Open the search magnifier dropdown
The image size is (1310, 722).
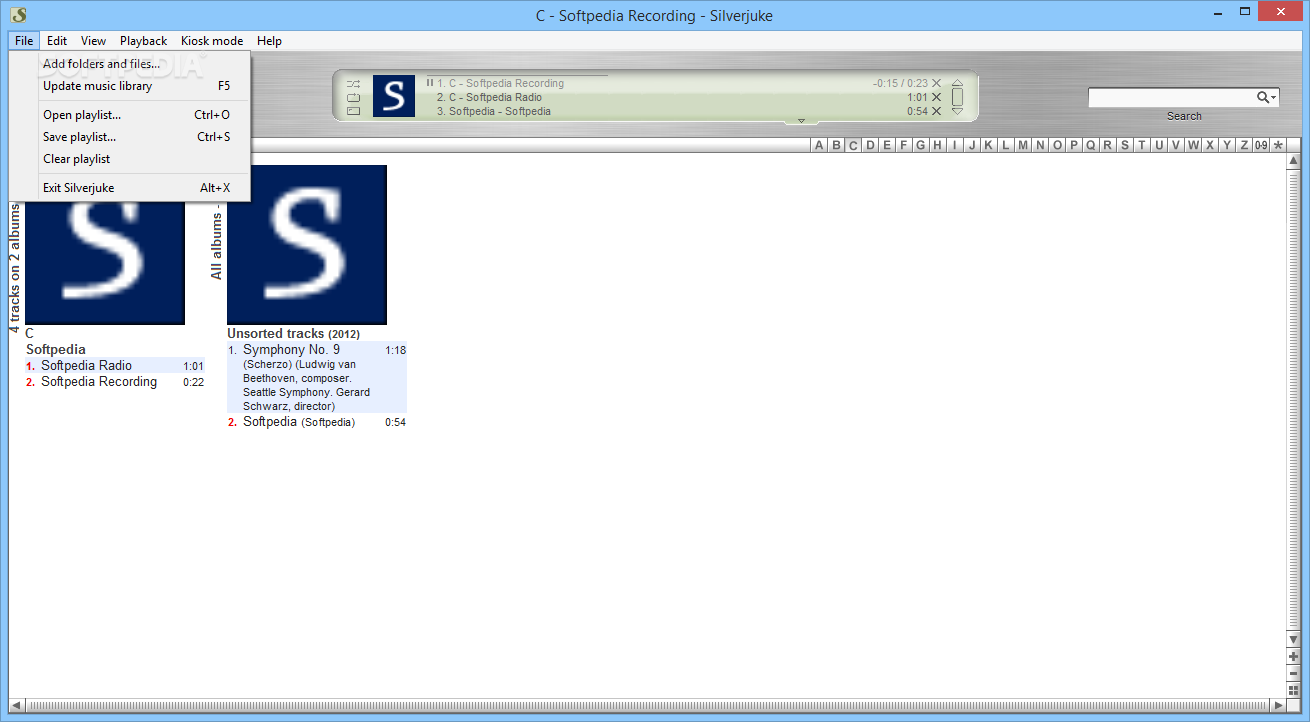click(x=1267, y=97)
